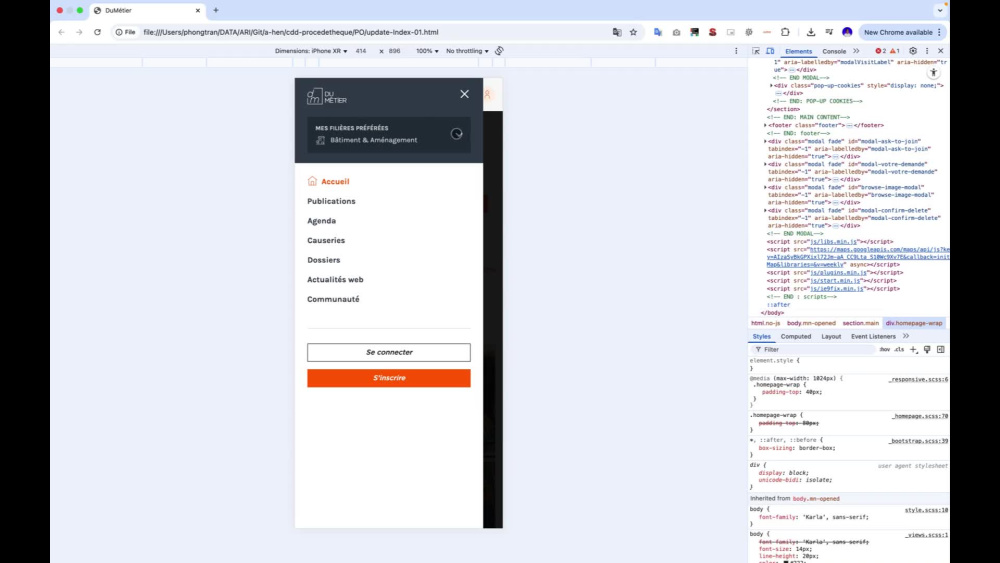Screen dimensions: 1000x563
Task: Select body.mn-opened in the breadcrumb
Action: [811, 323]
